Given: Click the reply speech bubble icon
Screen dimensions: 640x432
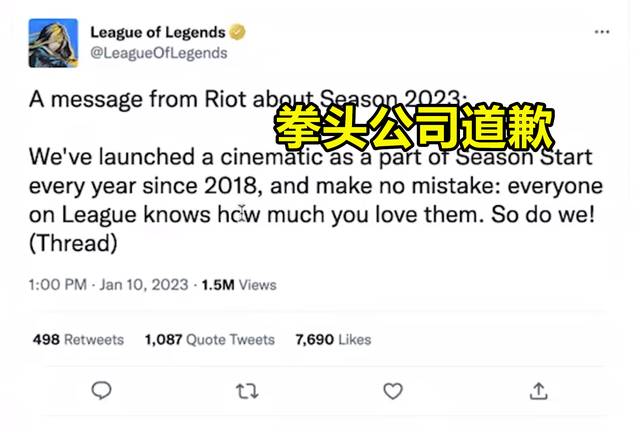Looking at the screenshot, I should 101,390.
